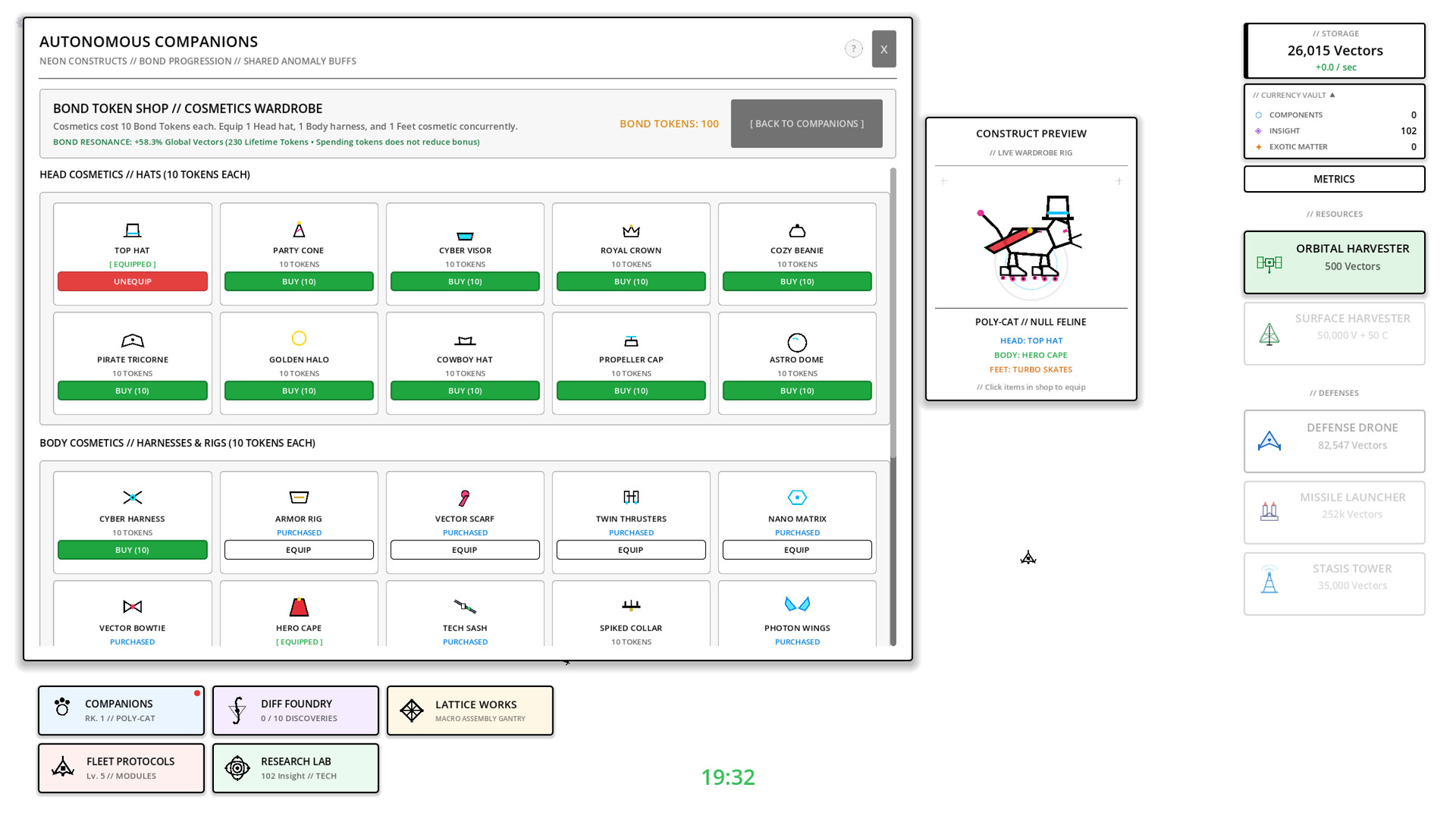The height and width of the screenshot is (819, 1456).
Task: Equip the Twin Thrusters
Action: [631, 550]
